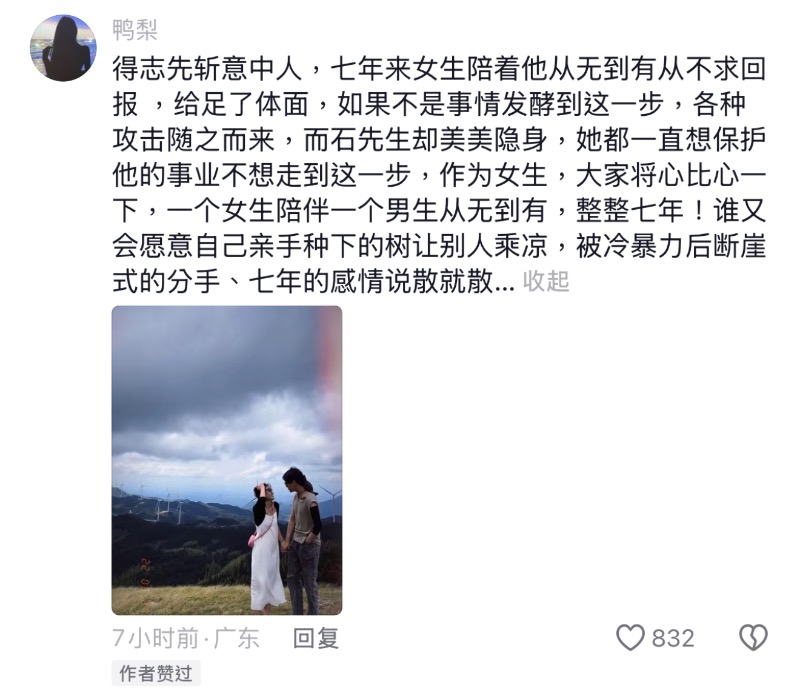Tap the 832 like count
The width and height of the screenshot is (800, 693).
673,638
